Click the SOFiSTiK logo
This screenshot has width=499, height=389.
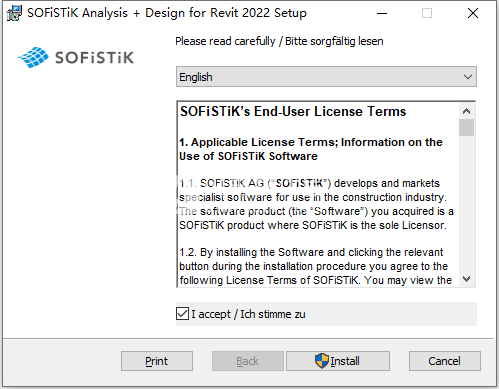[x=76, y=57]
